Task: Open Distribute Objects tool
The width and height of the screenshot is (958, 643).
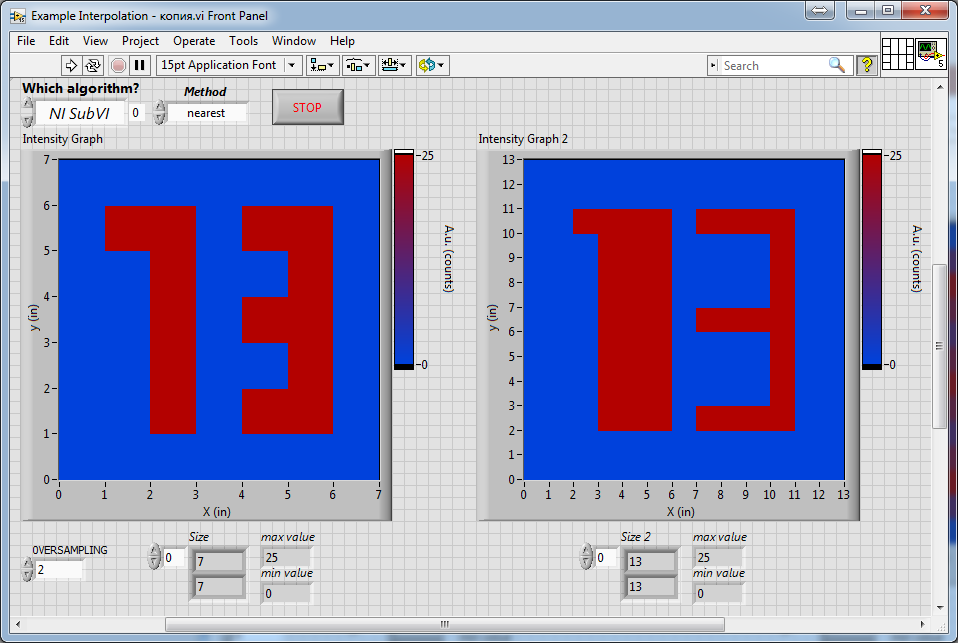Action: (358, 65)
